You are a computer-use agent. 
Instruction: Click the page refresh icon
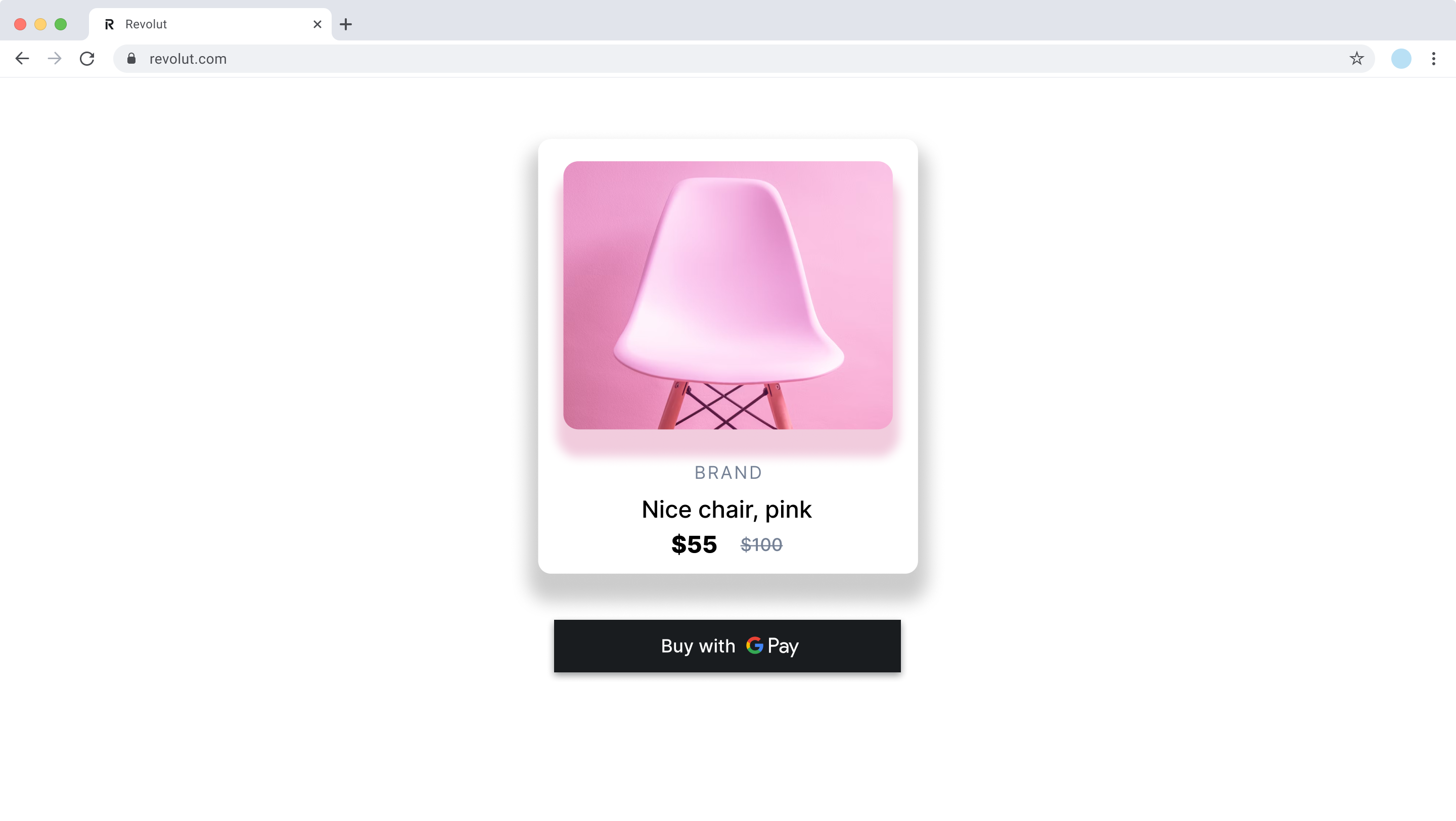pyautogui.click(x=88, y=58)
